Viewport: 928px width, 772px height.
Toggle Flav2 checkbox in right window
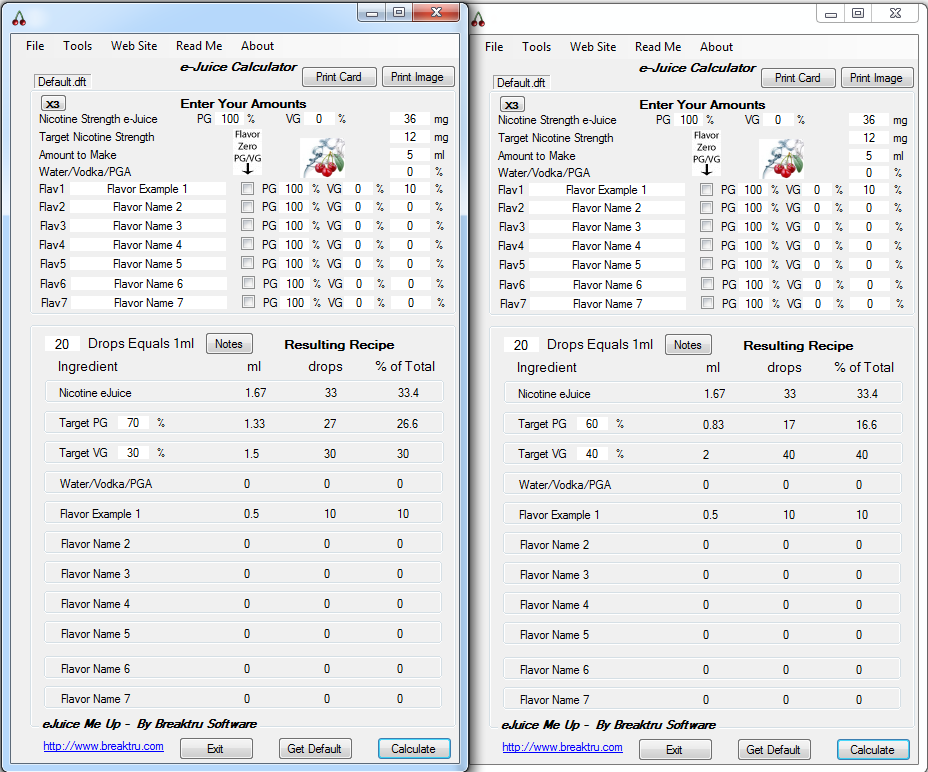706,208
